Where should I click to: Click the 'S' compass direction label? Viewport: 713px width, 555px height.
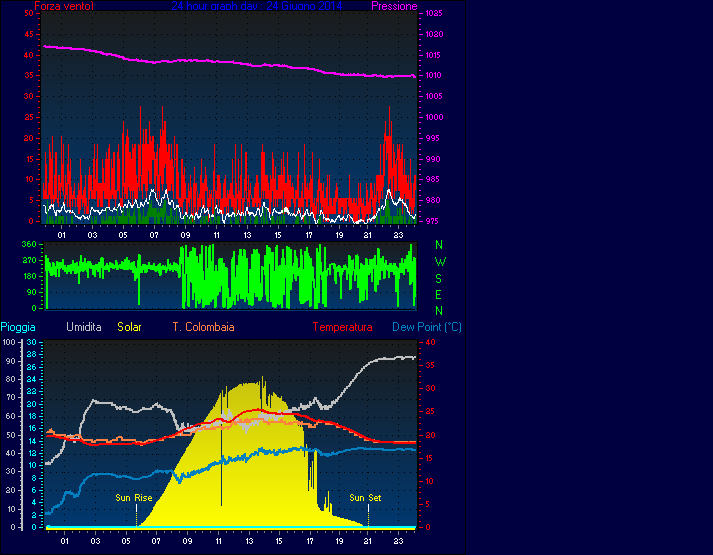pyautogui.click(x=438, y=279)
